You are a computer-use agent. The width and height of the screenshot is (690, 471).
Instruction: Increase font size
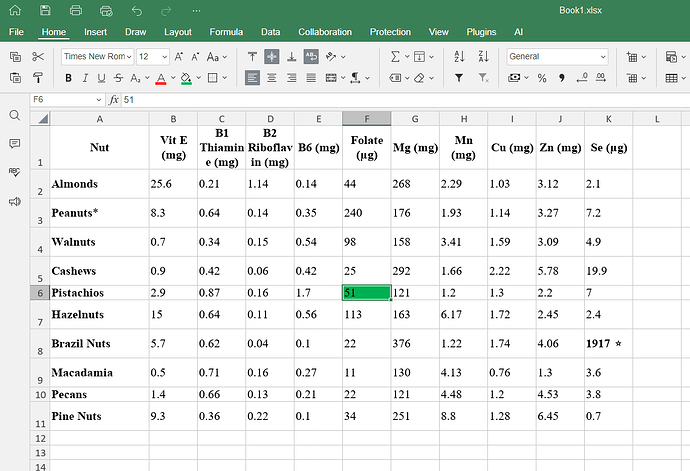(x=179, y=57)
